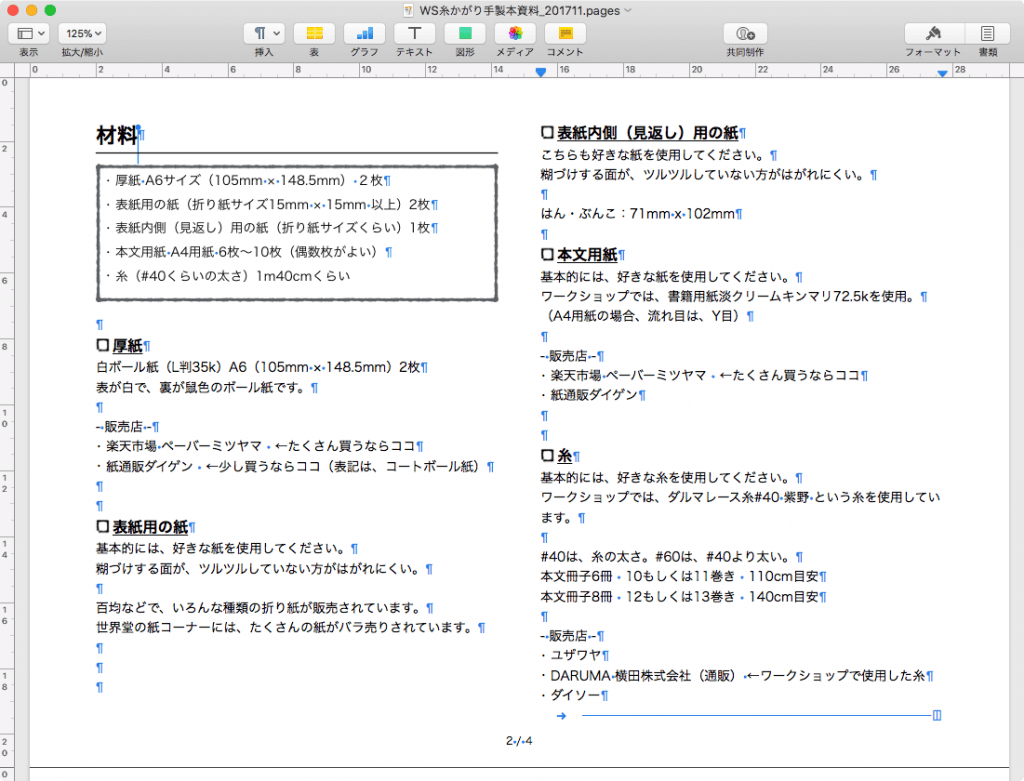
Task: Click the document file icon in title bar
Action: (409, 10)
